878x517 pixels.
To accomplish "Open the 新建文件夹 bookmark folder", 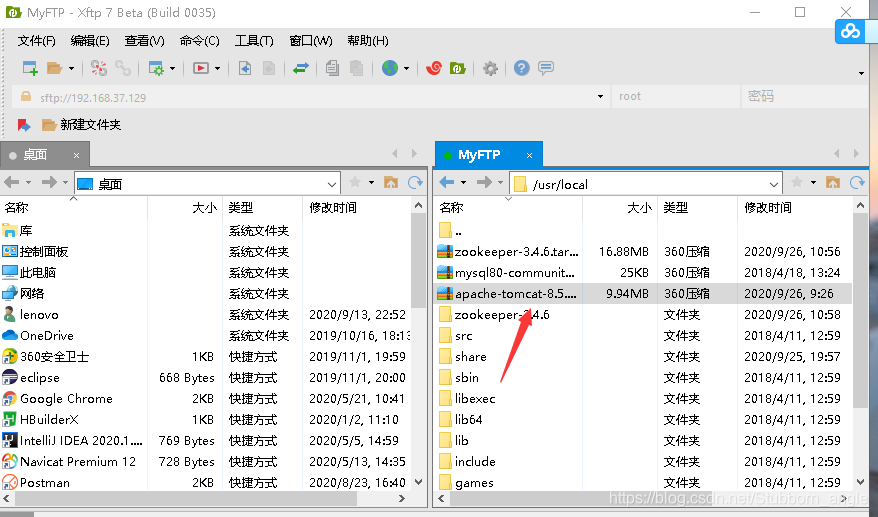I will 82,125.
